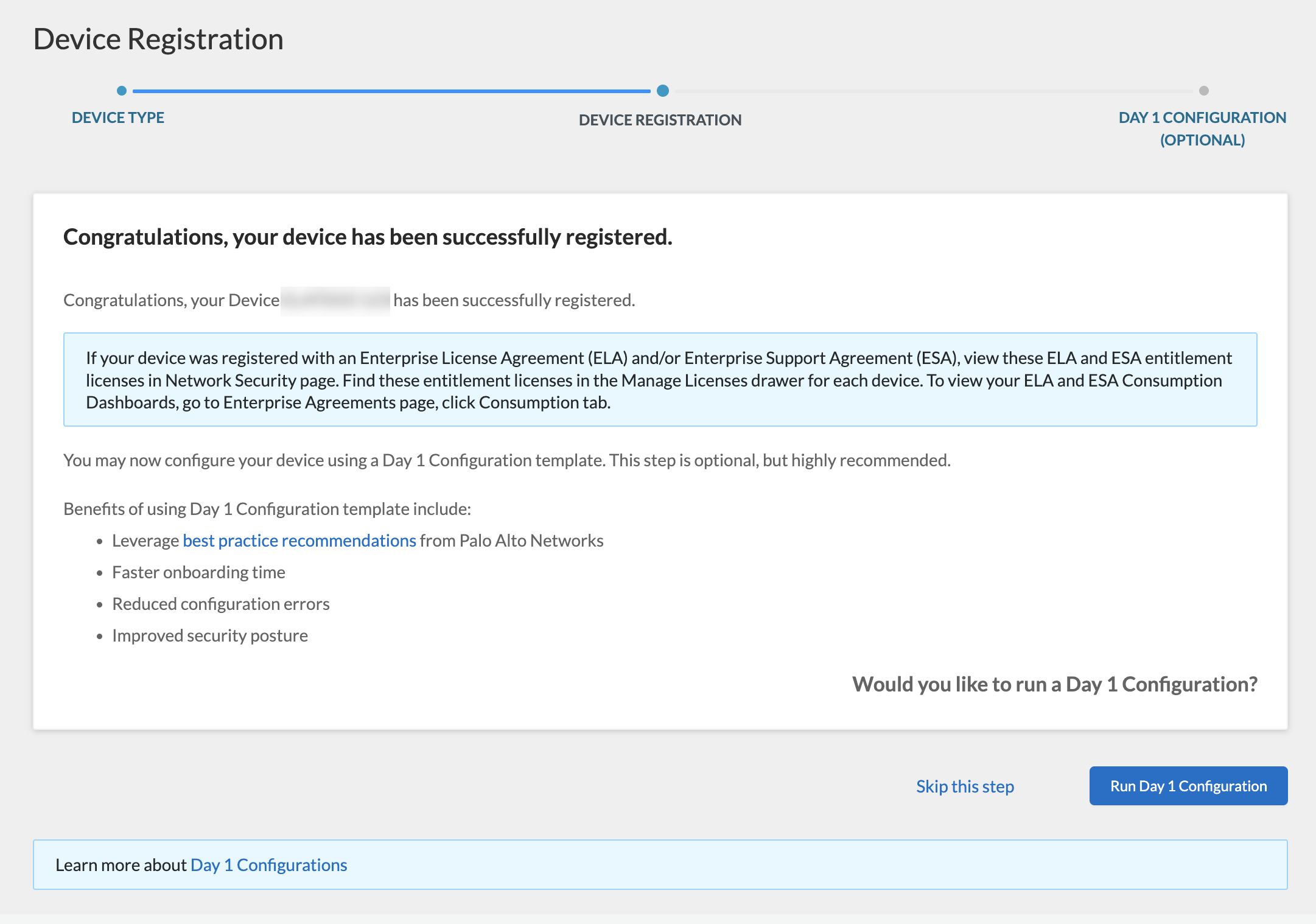The height and width of the screenshot is (924, 1316).
Task: Click the Reduced configuration errors bullet
Action: (220, 604)
